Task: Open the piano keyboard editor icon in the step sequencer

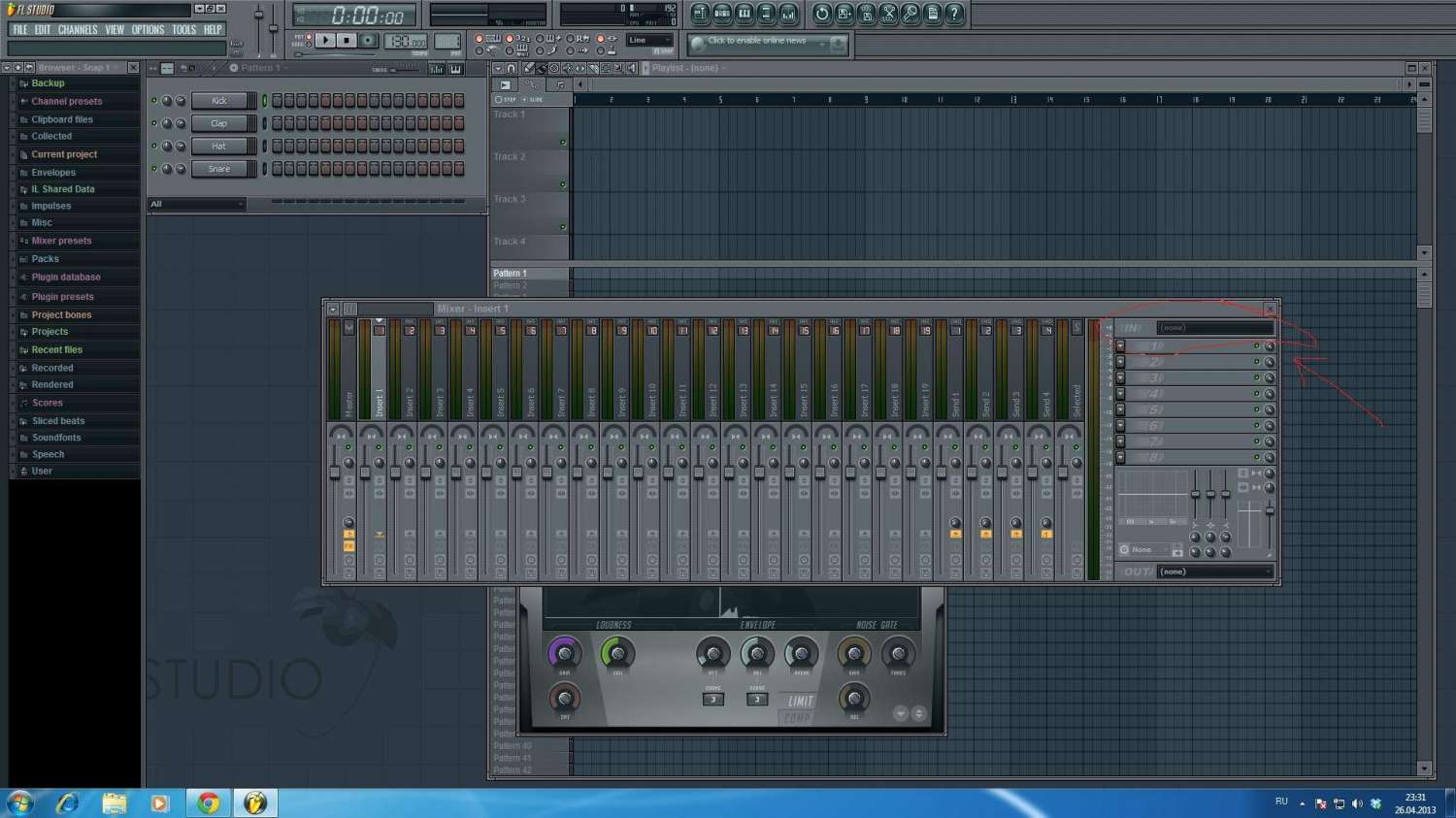Action: (455, 69)
